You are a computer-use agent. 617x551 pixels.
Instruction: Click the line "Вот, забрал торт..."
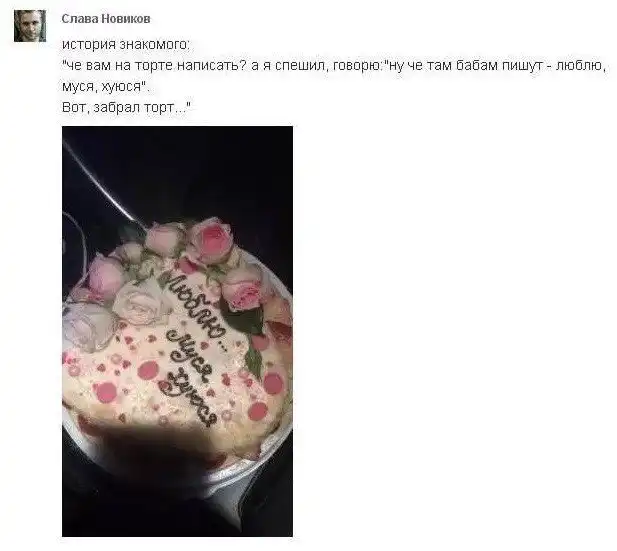click(127, 107)
